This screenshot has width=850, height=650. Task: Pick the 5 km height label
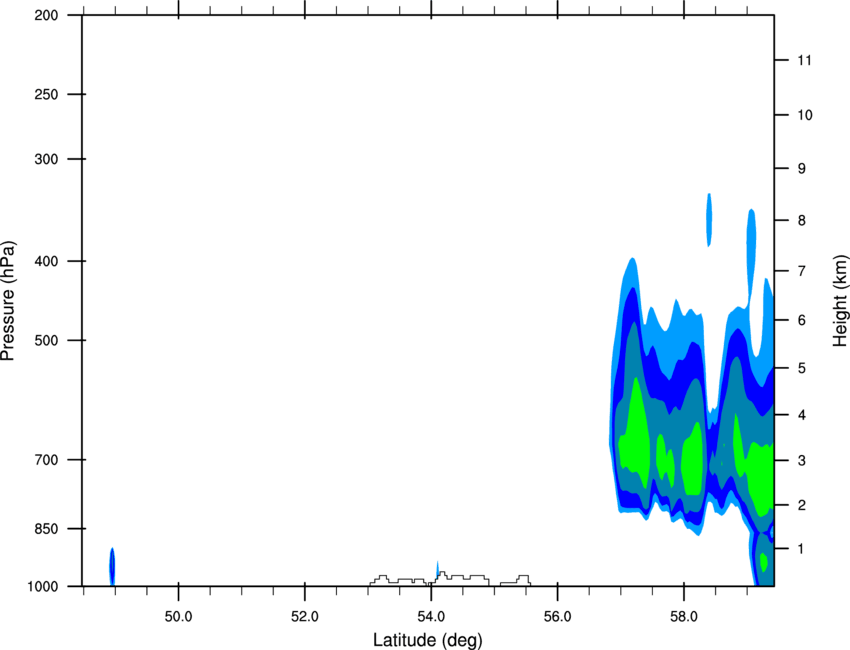pos(802,369)
